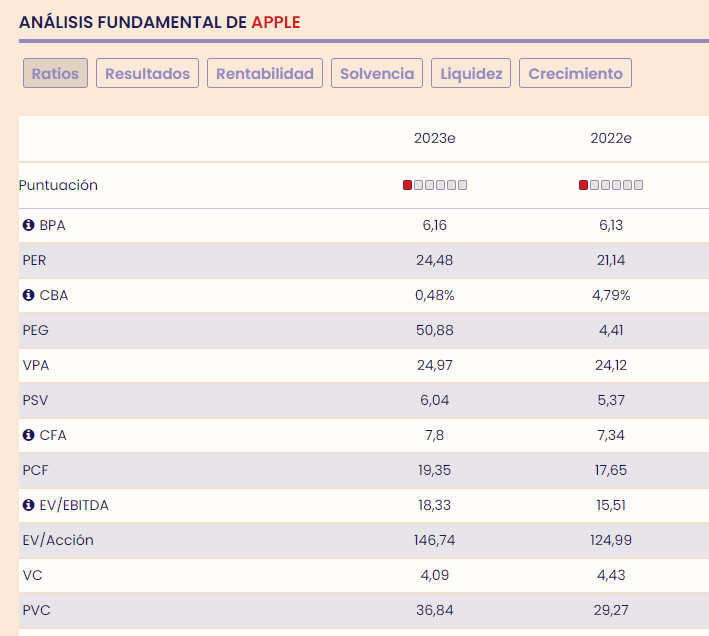Open the CFA info icon
This screenshot has height=636, width=709.
28,435
